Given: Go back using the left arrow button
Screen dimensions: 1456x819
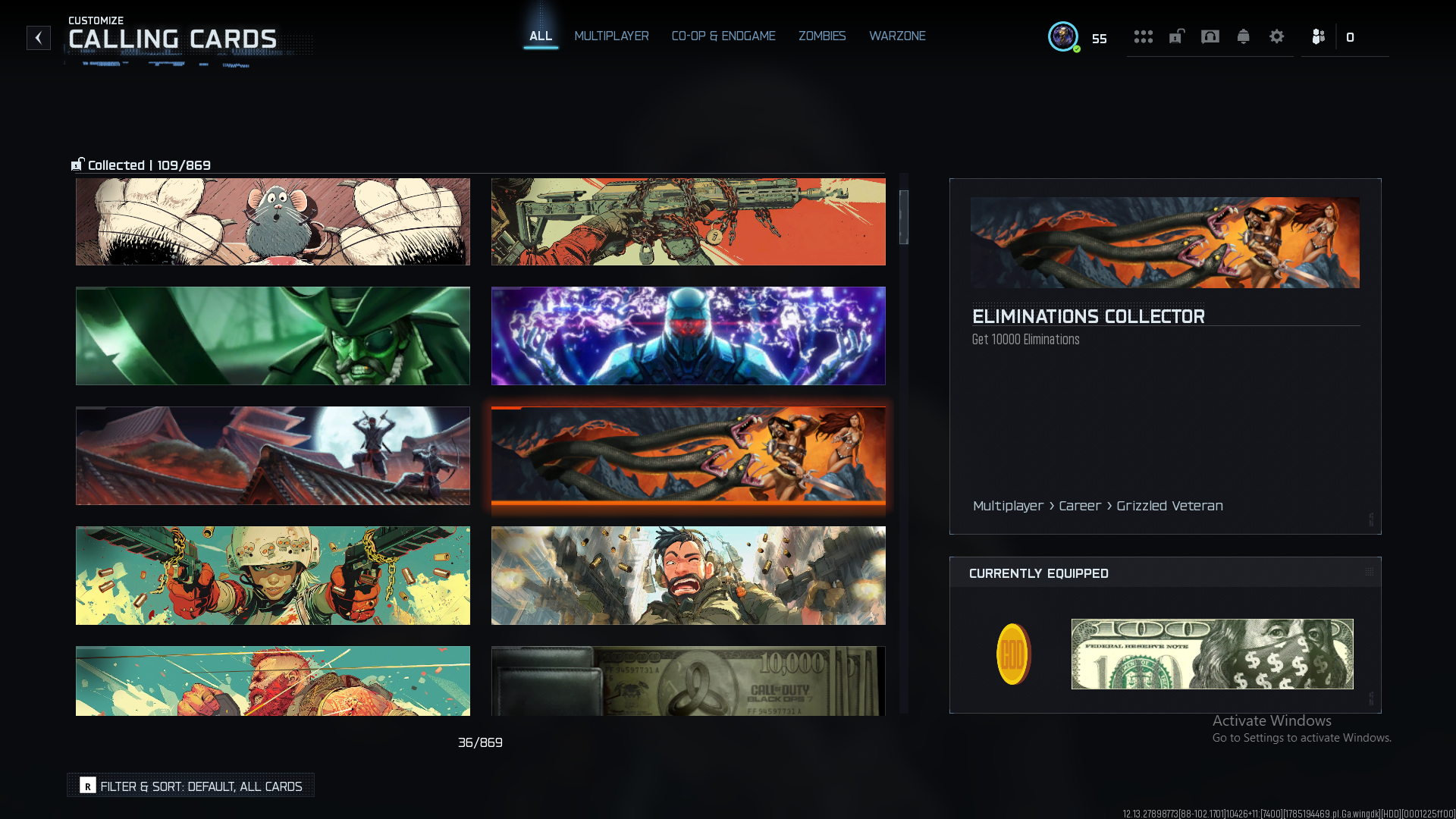Looking at the screenshot, I should pos(39,38).
